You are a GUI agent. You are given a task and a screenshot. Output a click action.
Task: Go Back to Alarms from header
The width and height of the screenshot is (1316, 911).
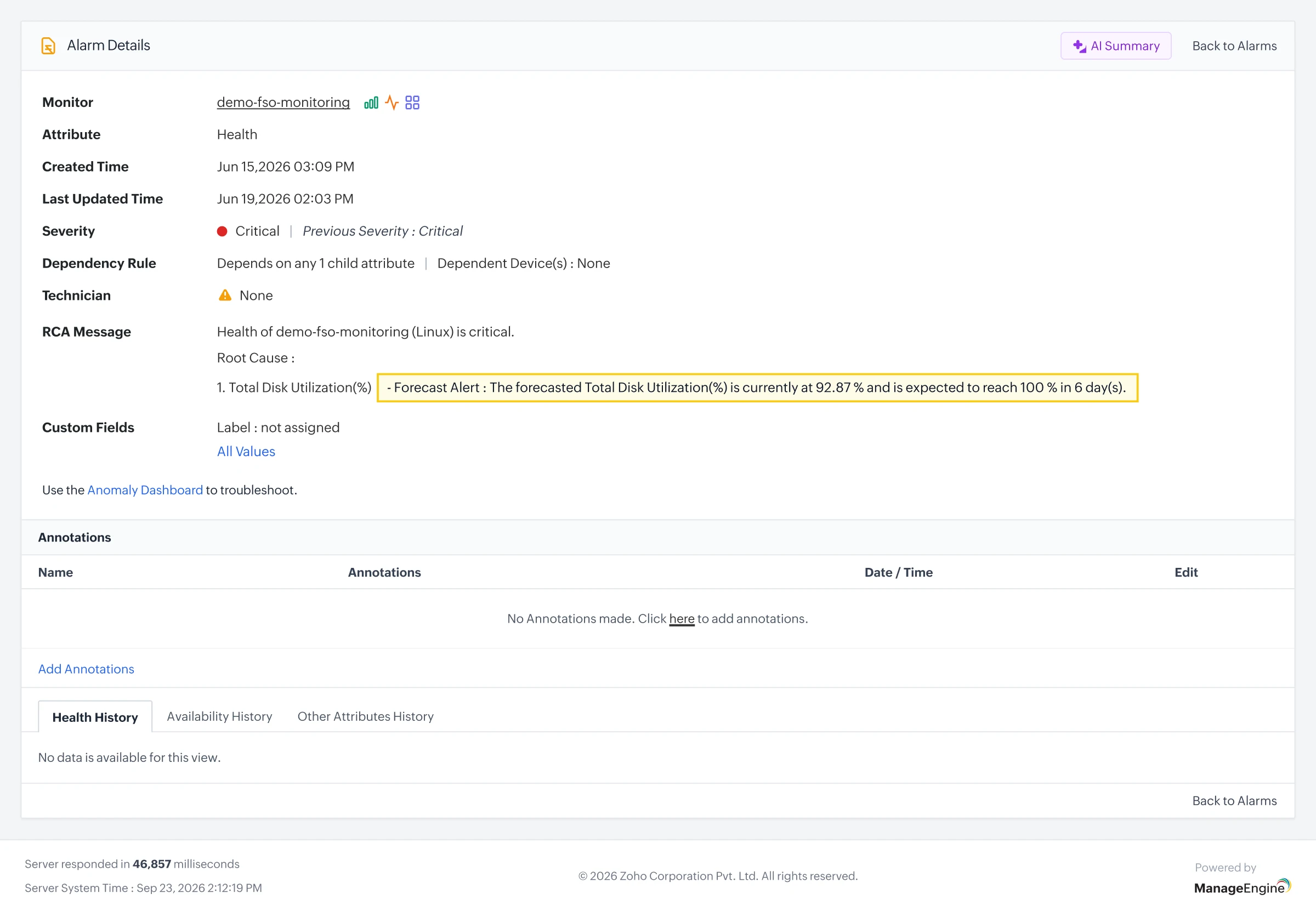(x=1234, y=45)
